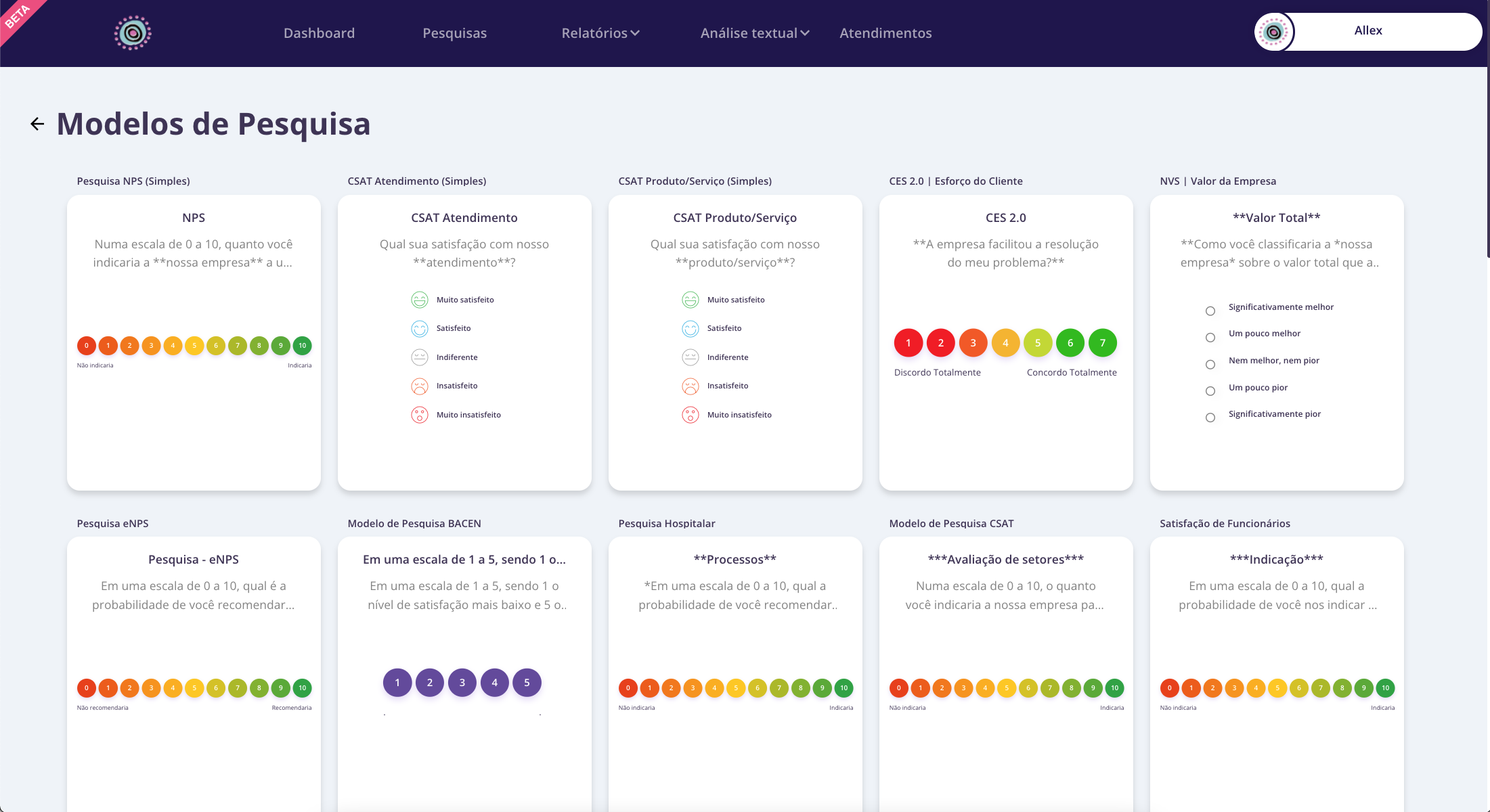Click the app logo in navbar

tap(133, 32)
